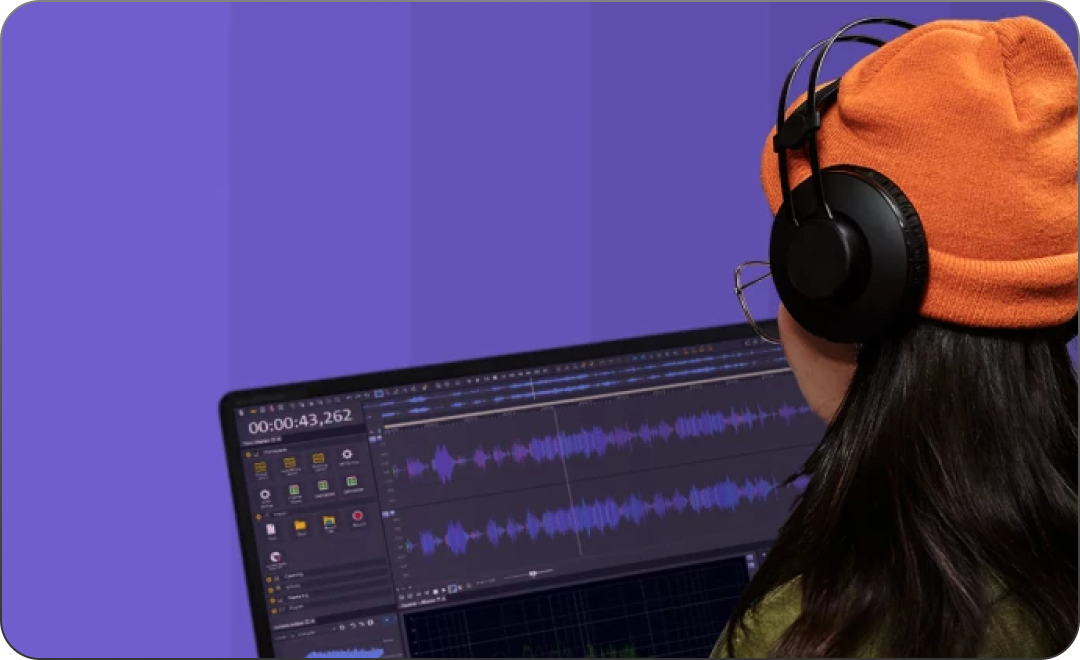Click the folder icon containing a blue picture
The width and height of the screenshot is (1080, 660).
pos(329,522)
